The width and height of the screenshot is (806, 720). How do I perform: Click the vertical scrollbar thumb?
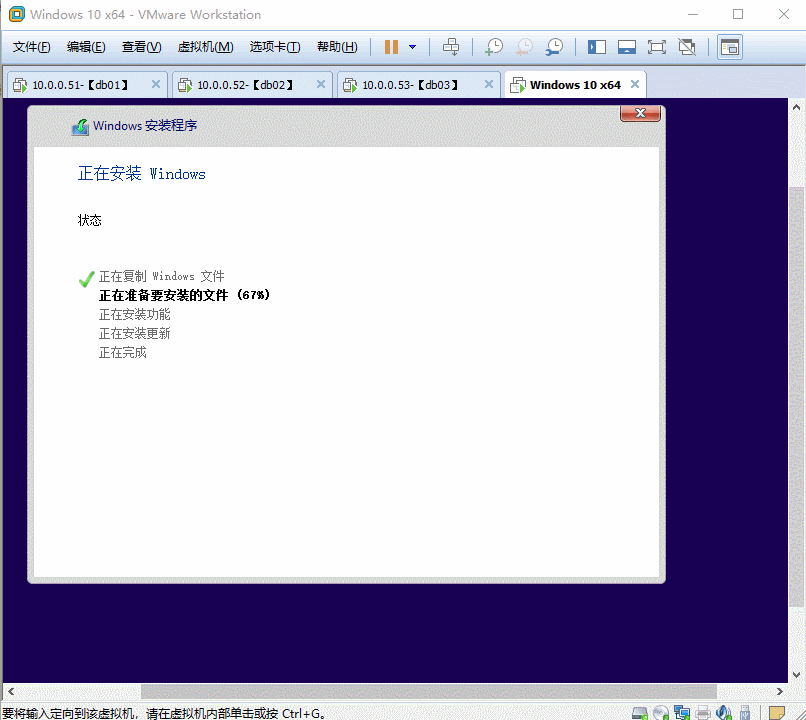coord(796,398)
